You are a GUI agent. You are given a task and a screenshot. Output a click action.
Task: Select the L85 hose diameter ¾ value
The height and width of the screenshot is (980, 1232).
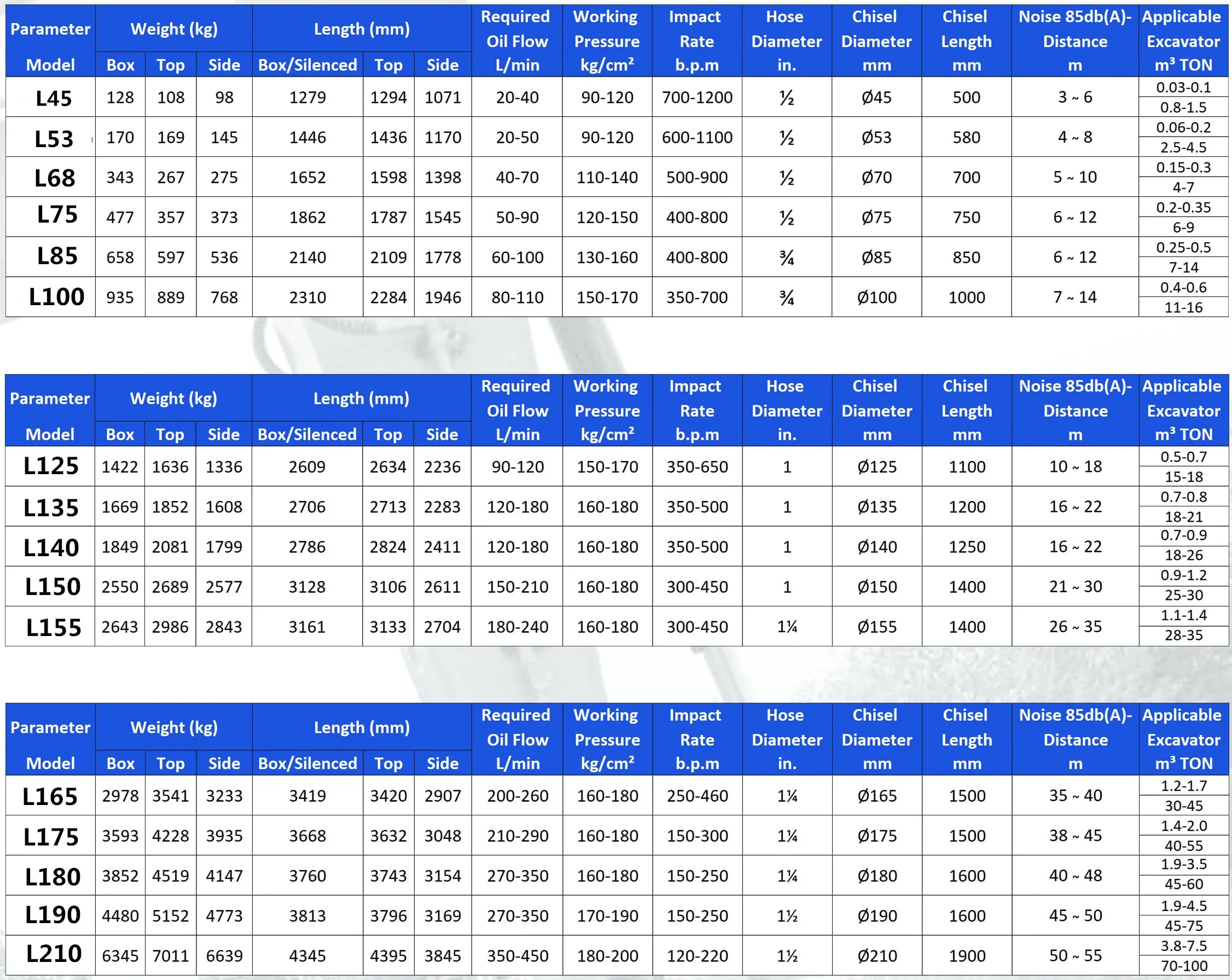click(787, 258)
